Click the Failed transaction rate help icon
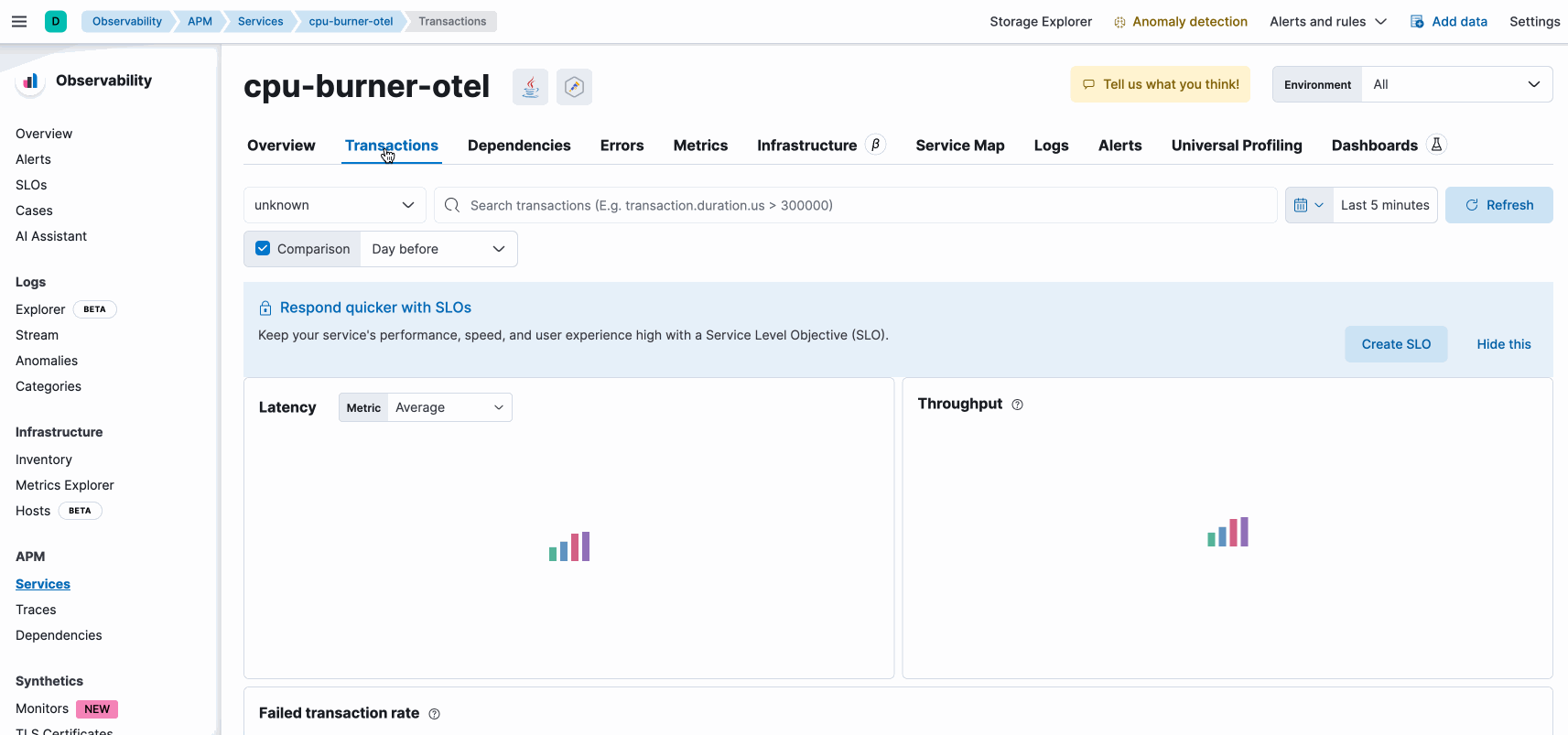1568x735 pixels. tap(434, 714)
